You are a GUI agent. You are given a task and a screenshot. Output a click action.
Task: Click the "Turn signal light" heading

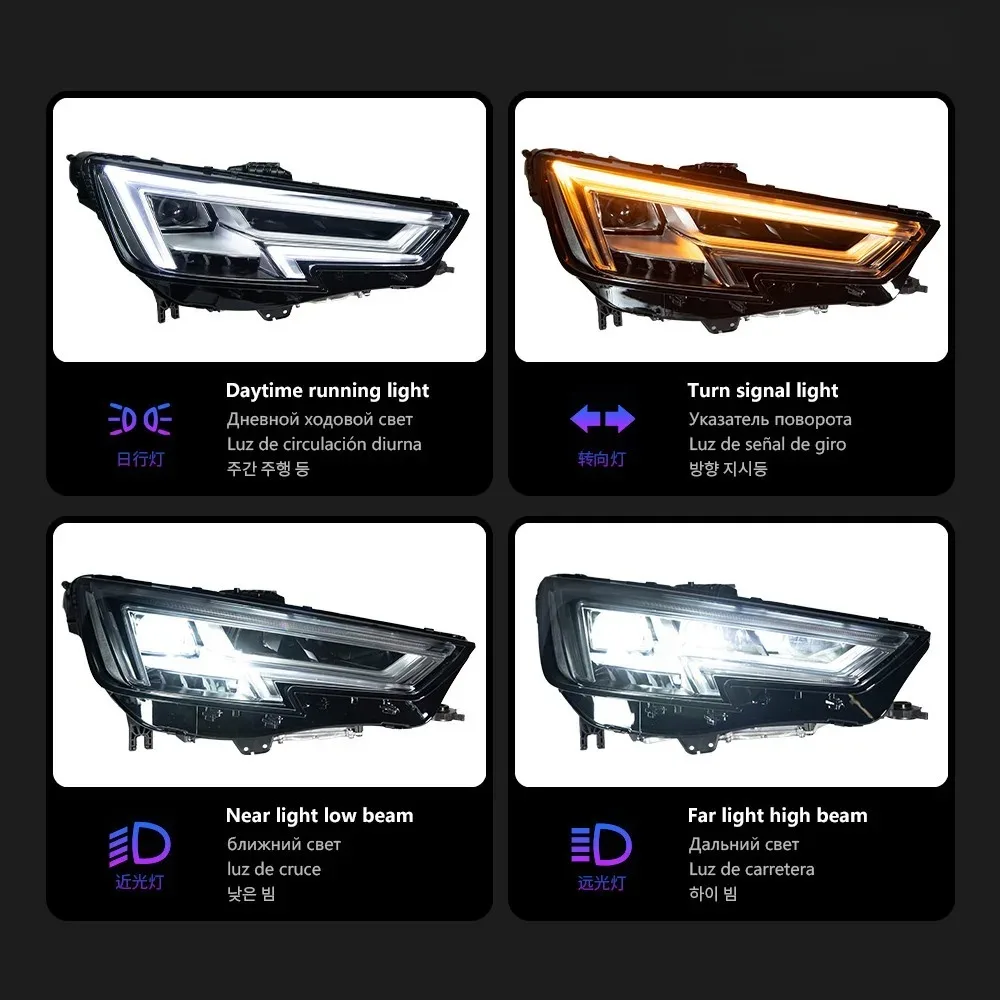tap(763, 390)
